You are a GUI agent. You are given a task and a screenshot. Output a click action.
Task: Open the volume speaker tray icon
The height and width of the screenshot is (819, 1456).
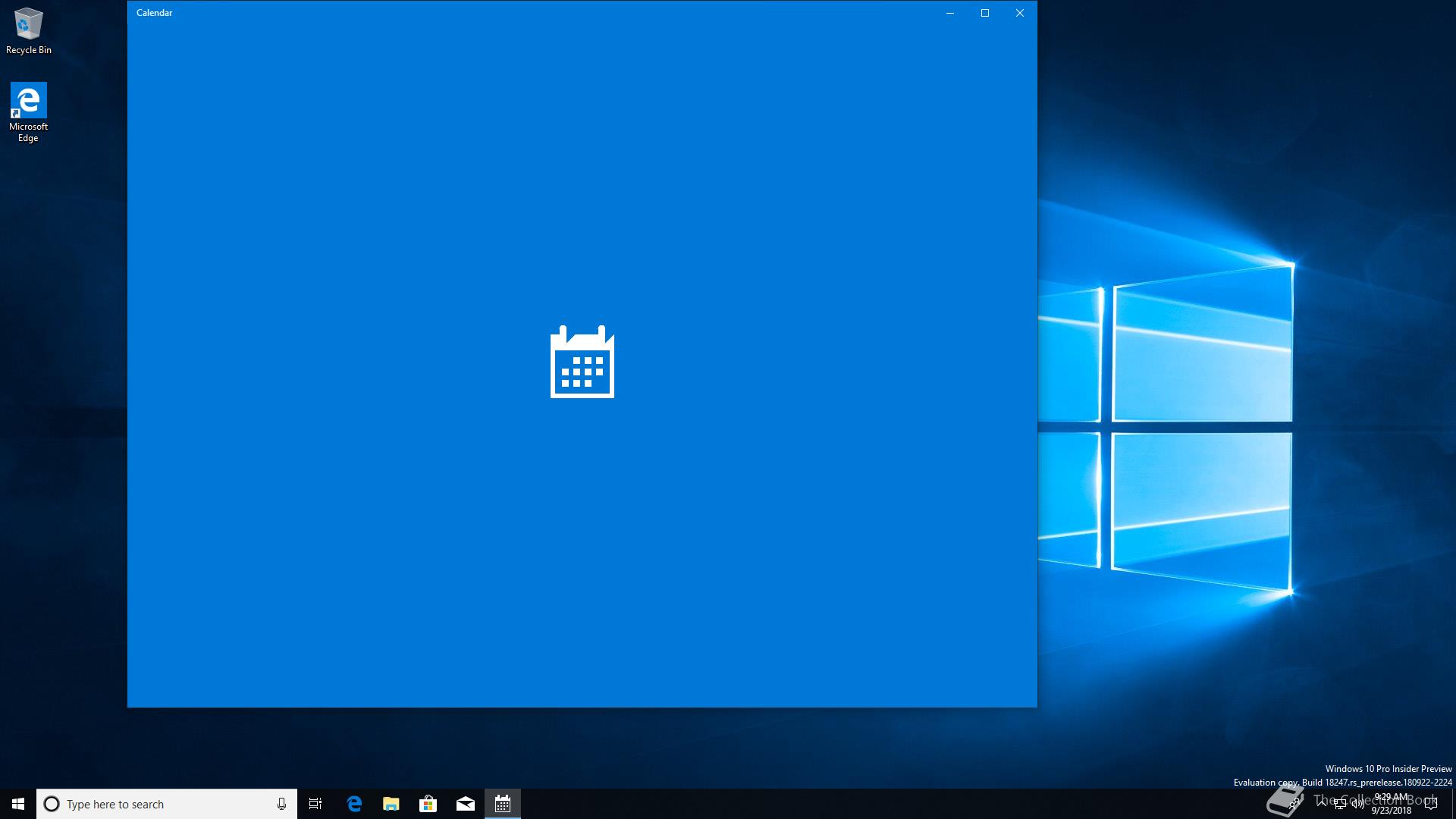(x=1358, y=804)
